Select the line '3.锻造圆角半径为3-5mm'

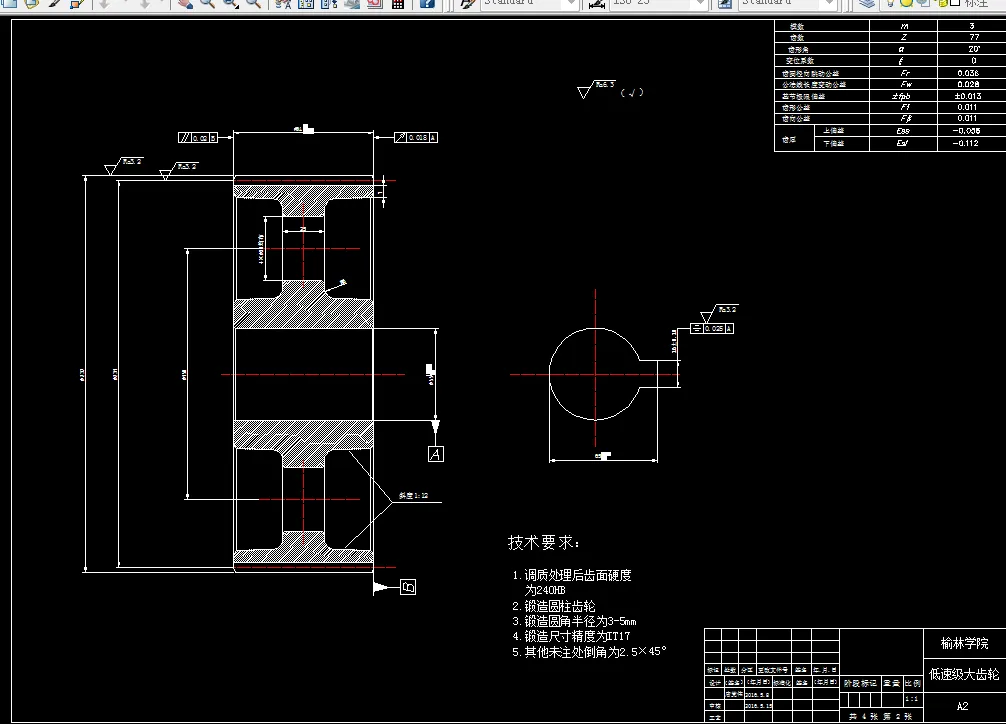coord(574,621)
